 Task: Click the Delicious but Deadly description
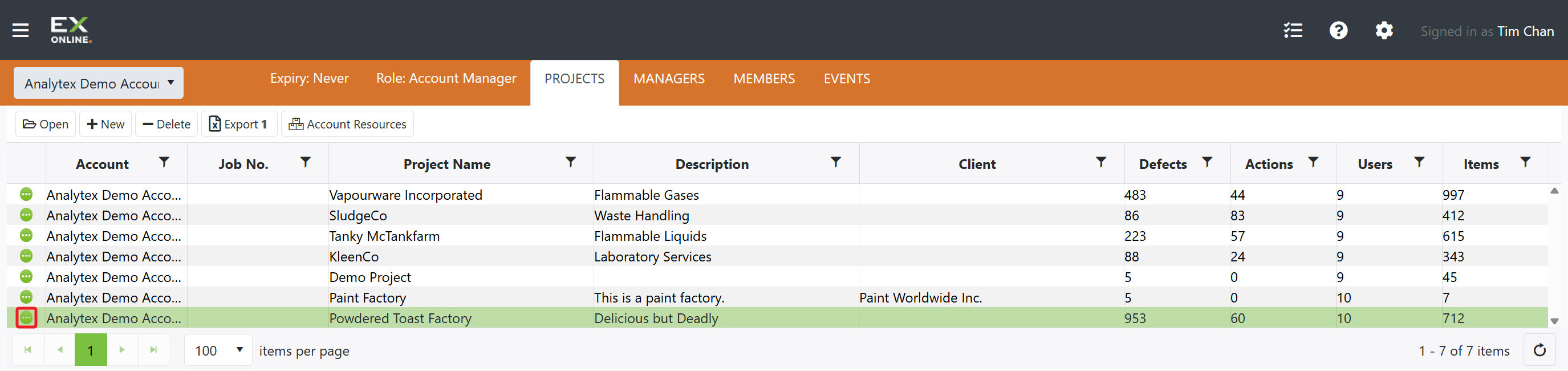point(656,318)
